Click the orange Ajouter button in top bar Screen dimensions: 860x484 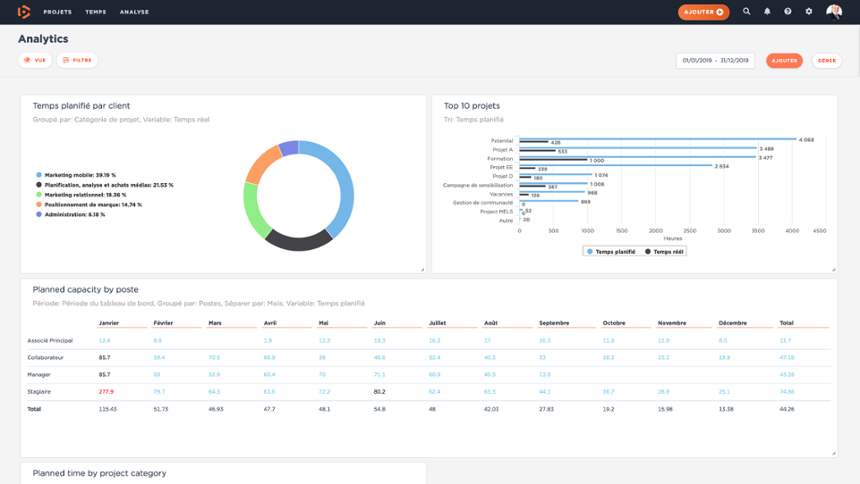(703, 12)
